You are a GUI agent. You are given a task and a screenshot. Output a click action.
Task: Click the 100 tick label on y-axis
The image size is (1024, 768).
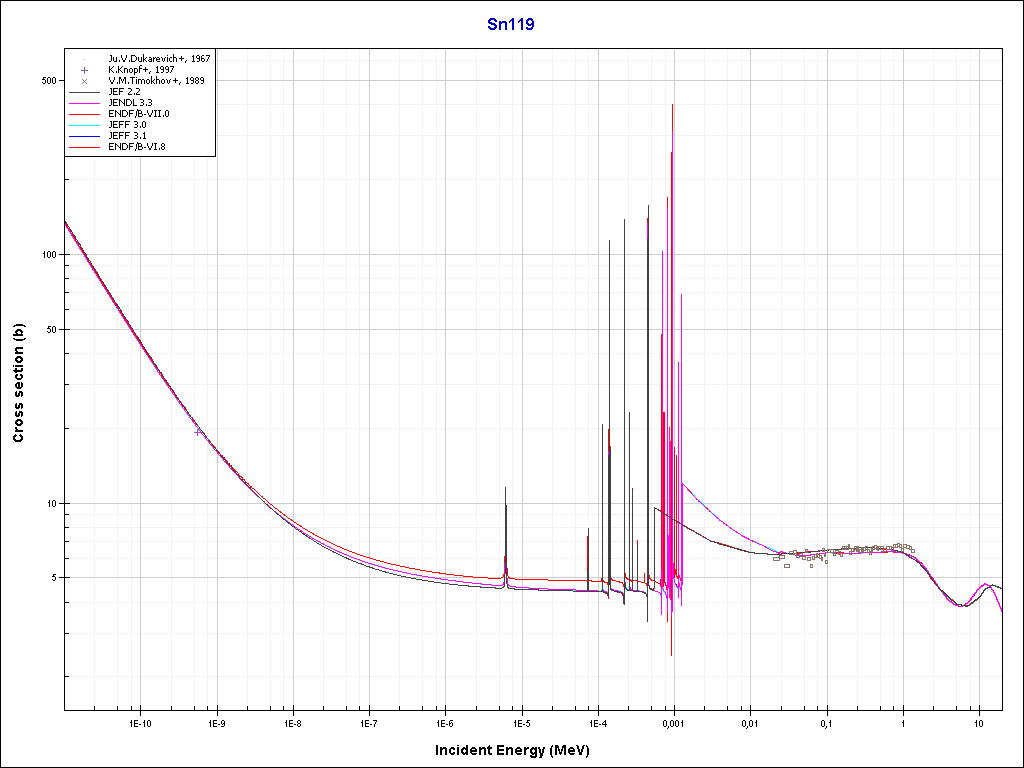46,255
